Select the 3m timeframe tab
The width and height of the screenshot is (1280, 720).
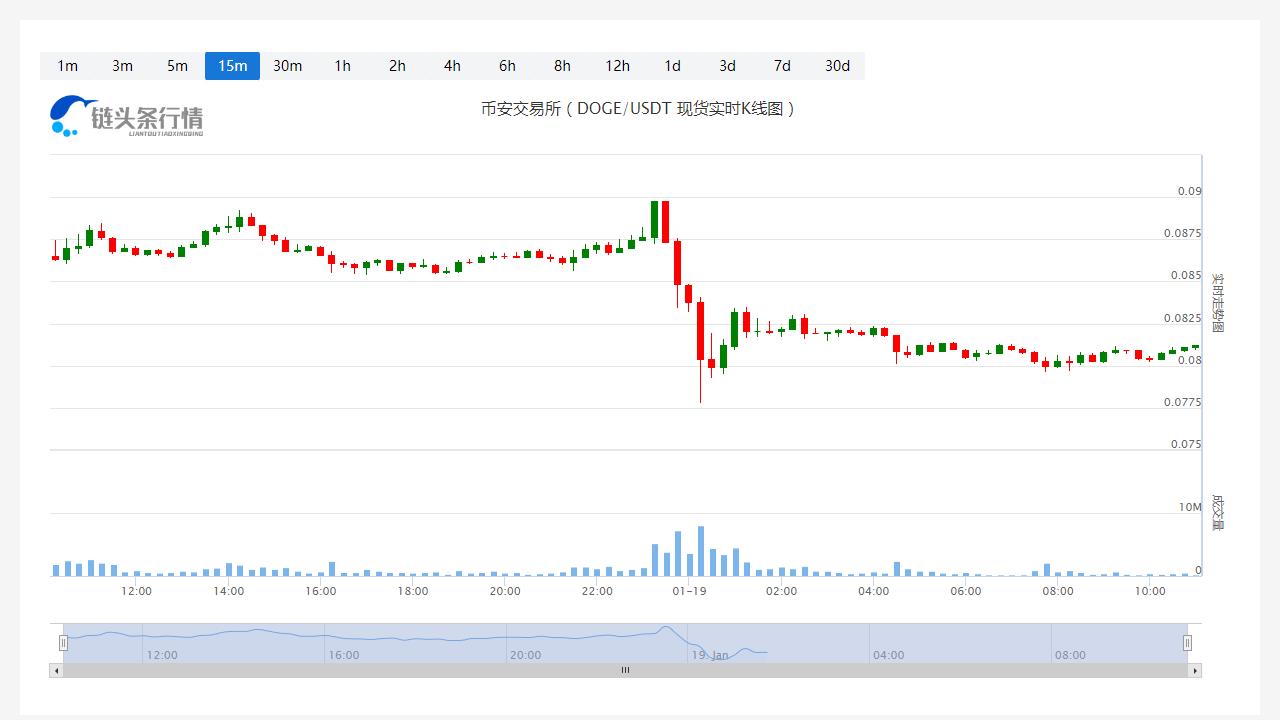[x=122, y=66]
